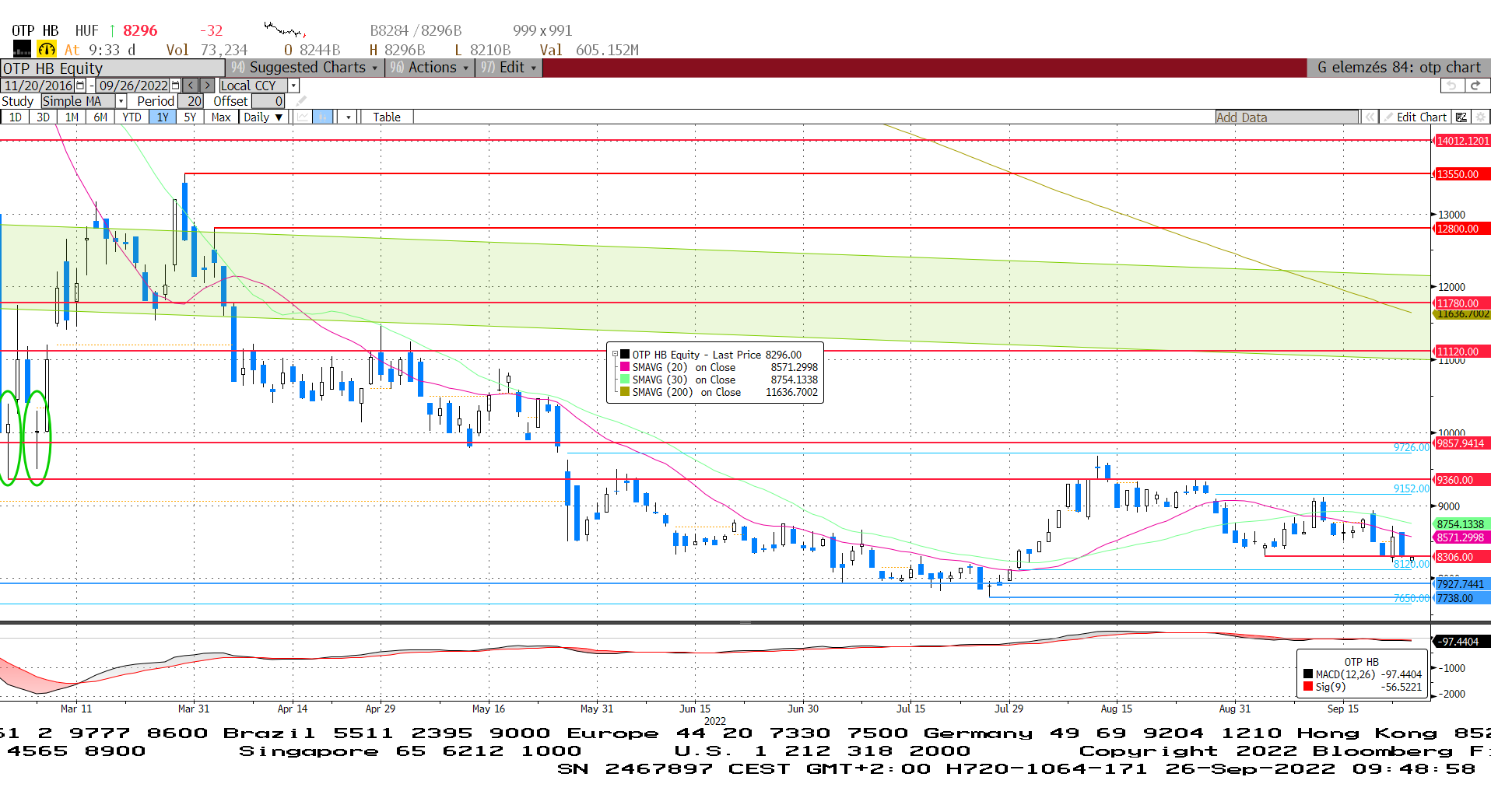The width and height of the screenshot is (1491, 812).
Task: Select the 1Y range
Action: (x=163, y=117)
